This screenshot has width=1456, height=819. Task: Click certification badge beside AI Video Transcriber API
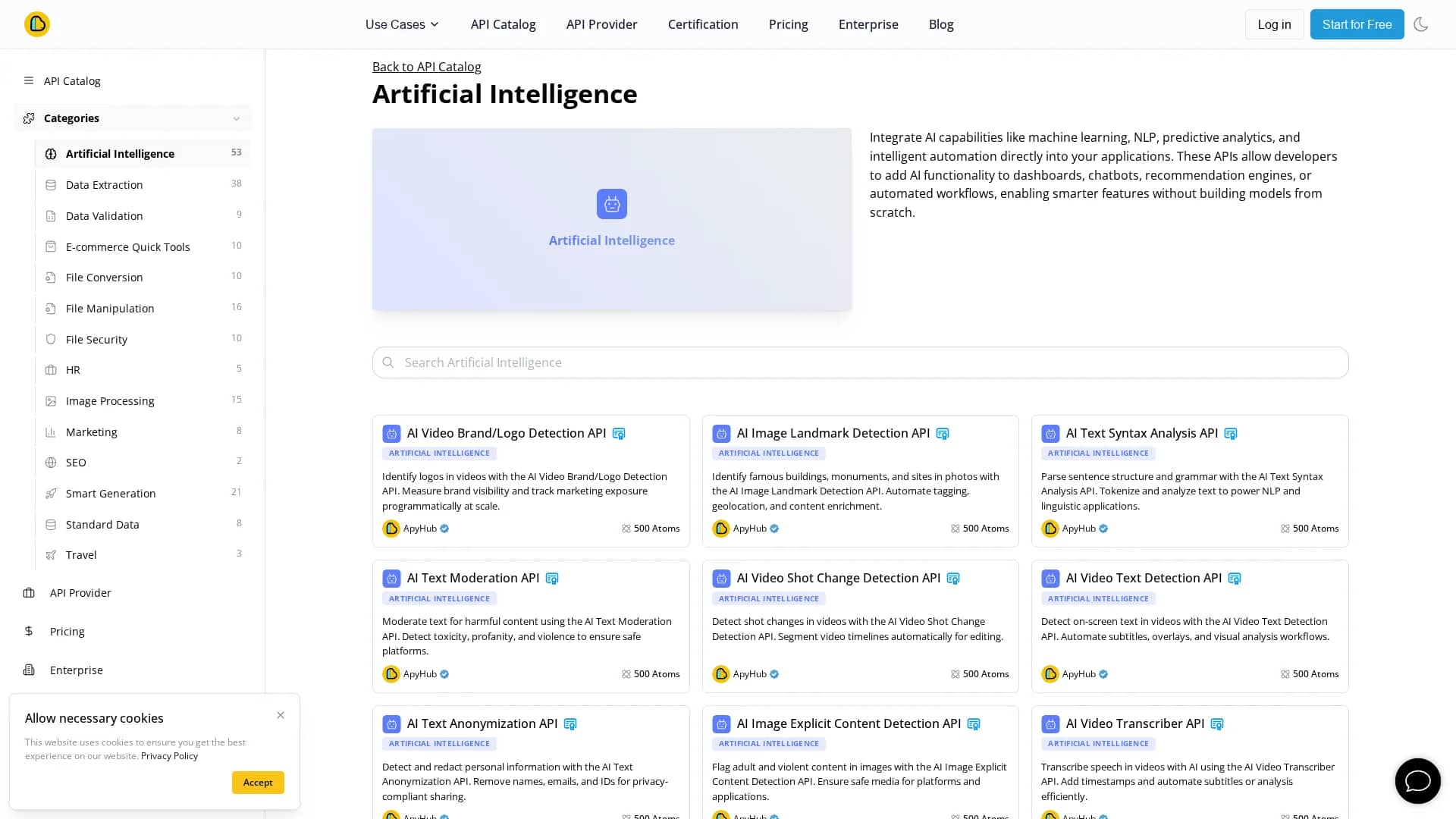[x=1217, y=724]
